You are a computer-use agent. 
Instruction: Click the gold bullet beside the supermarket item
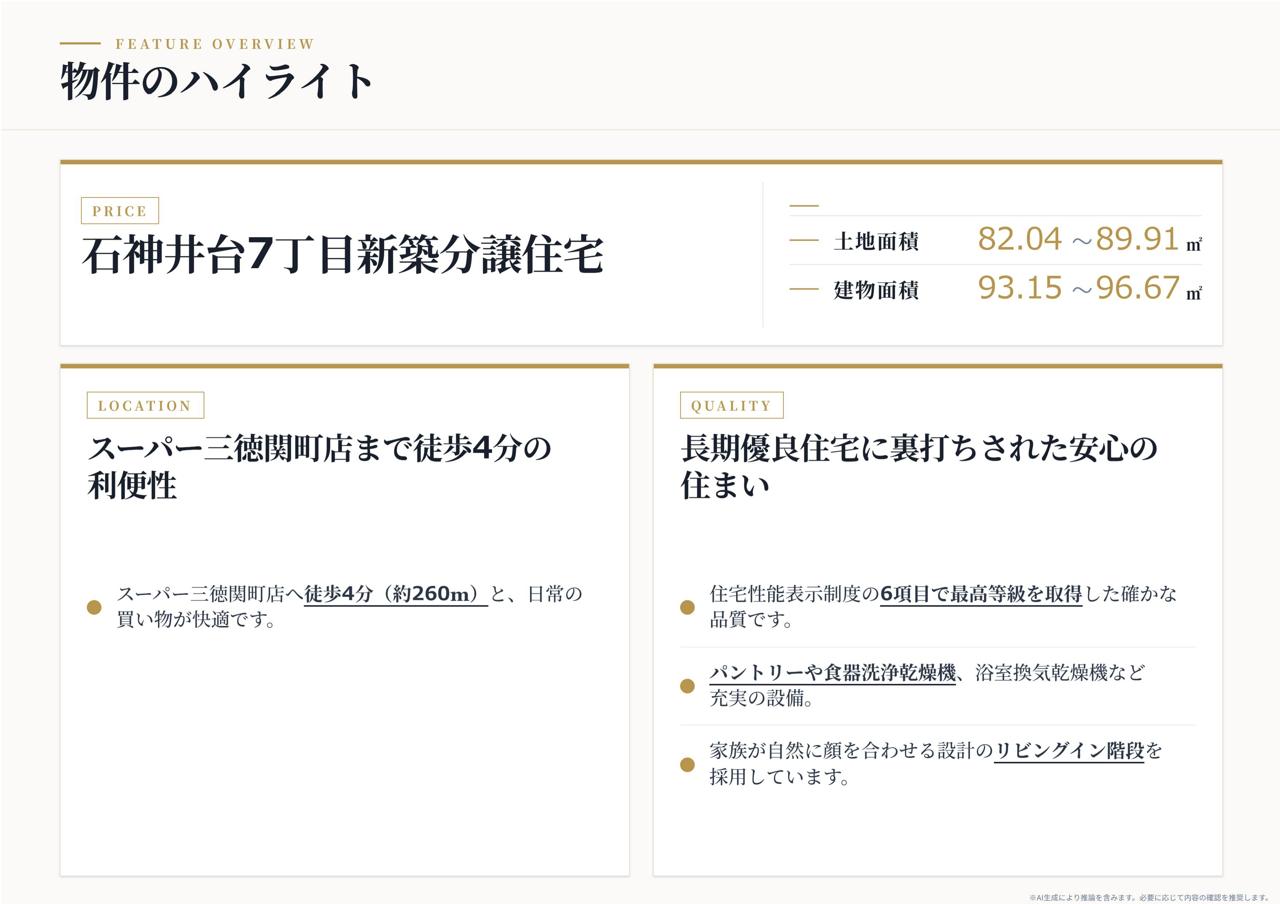coord(94,607)
